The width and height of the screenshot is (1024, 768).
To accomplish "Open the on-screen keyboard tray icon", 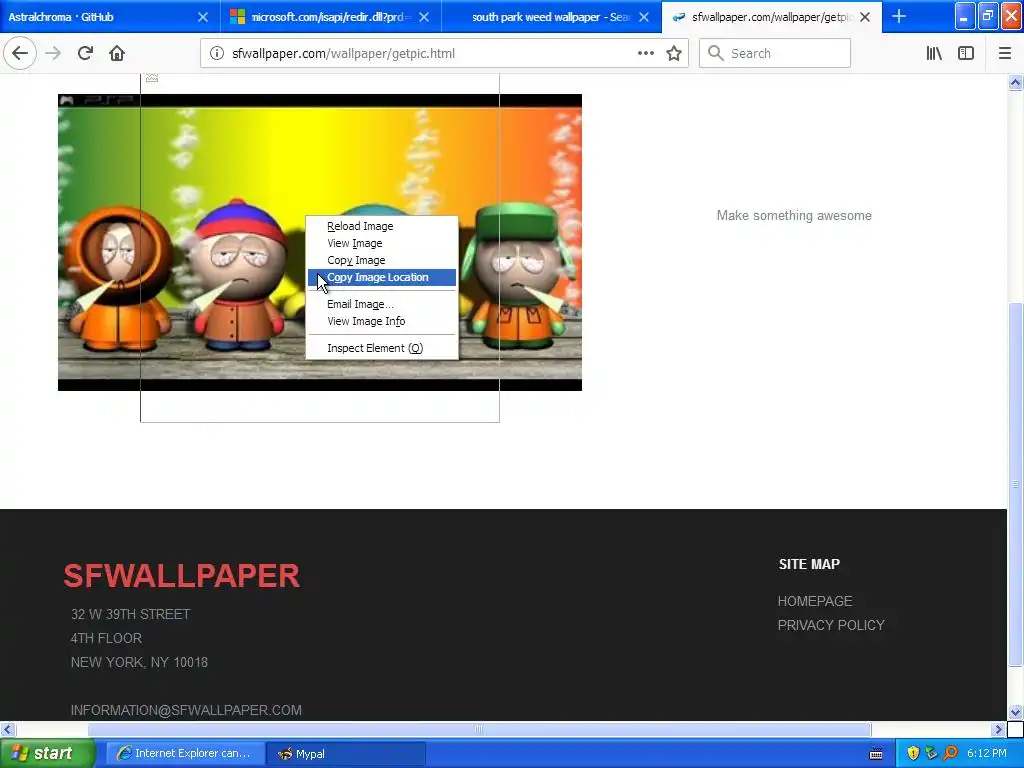I will (x=876, y=754).
